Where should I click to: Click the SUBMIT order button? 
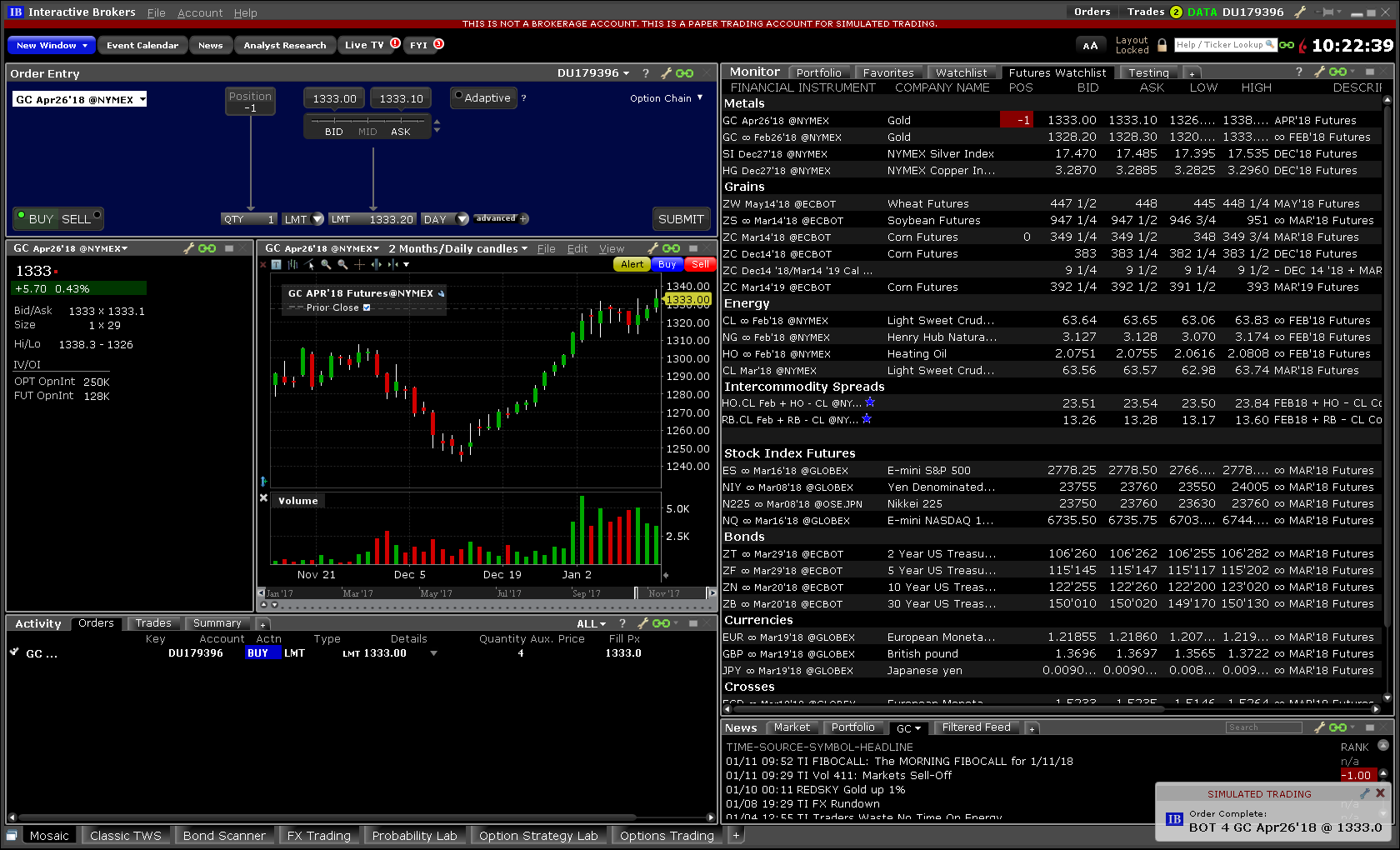click(x=681, y=219)
